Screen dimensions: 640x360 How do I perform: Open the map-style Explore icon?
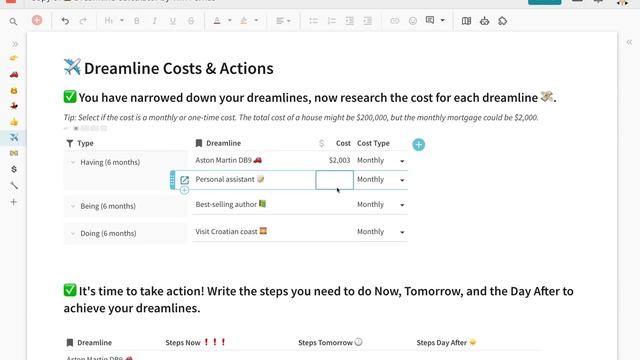pos(467,21)
